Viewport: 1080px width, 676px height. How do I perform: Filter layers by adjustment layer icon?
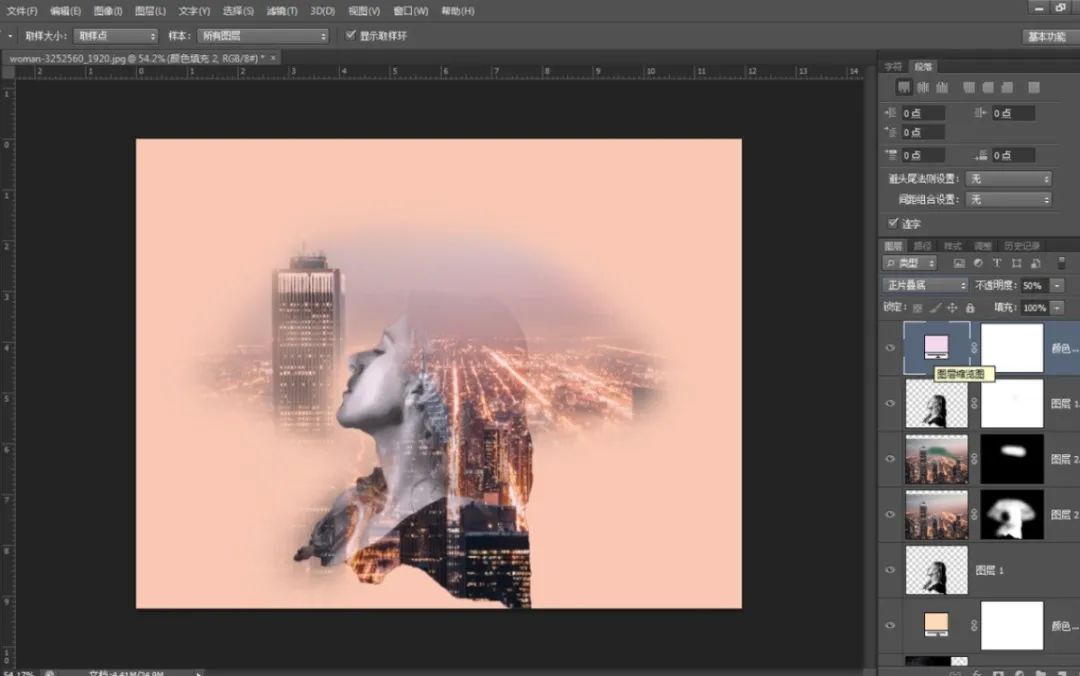[x=978, y=263]
